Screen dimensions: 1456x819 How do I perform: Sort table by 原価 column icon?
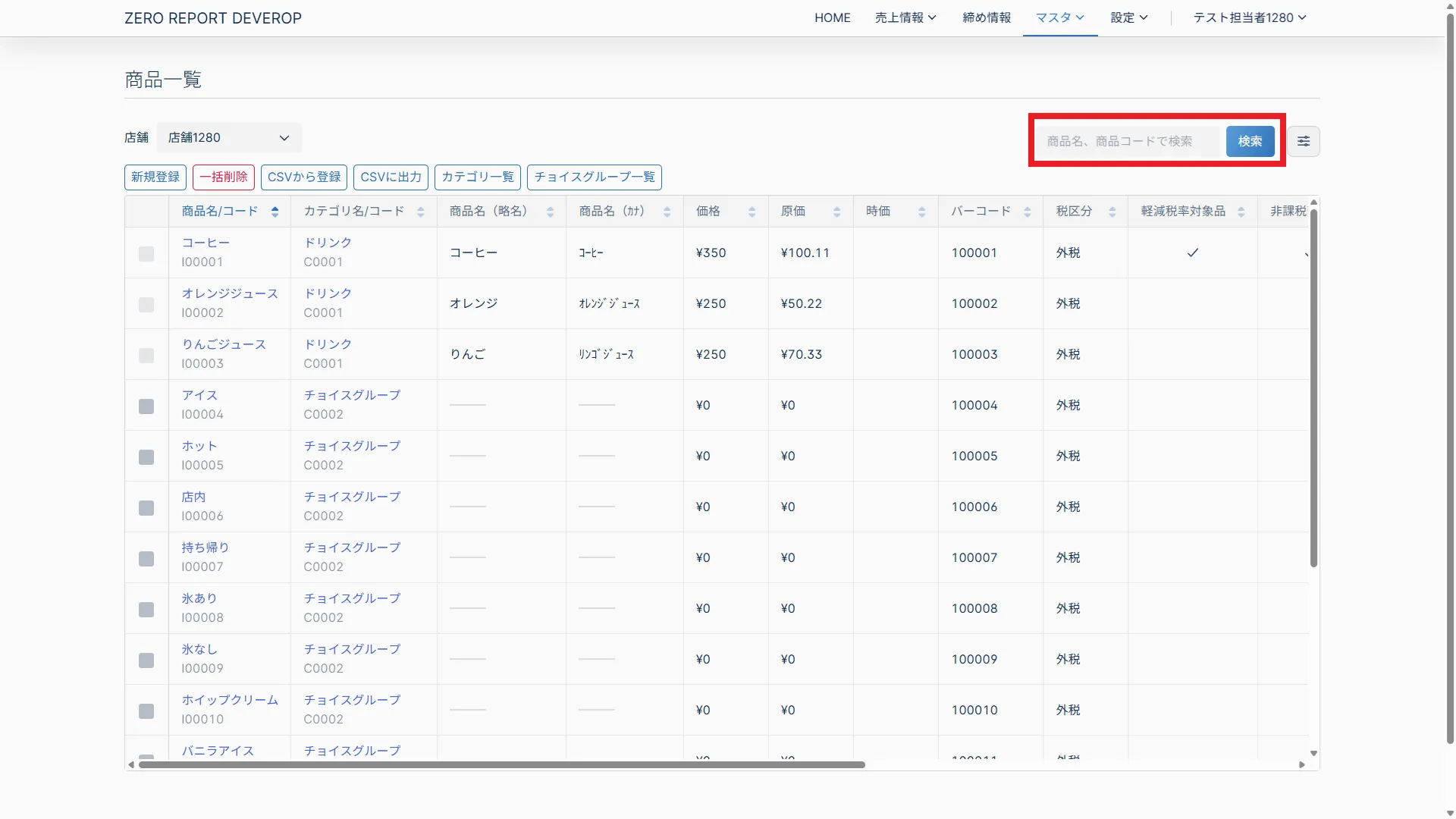836,212
